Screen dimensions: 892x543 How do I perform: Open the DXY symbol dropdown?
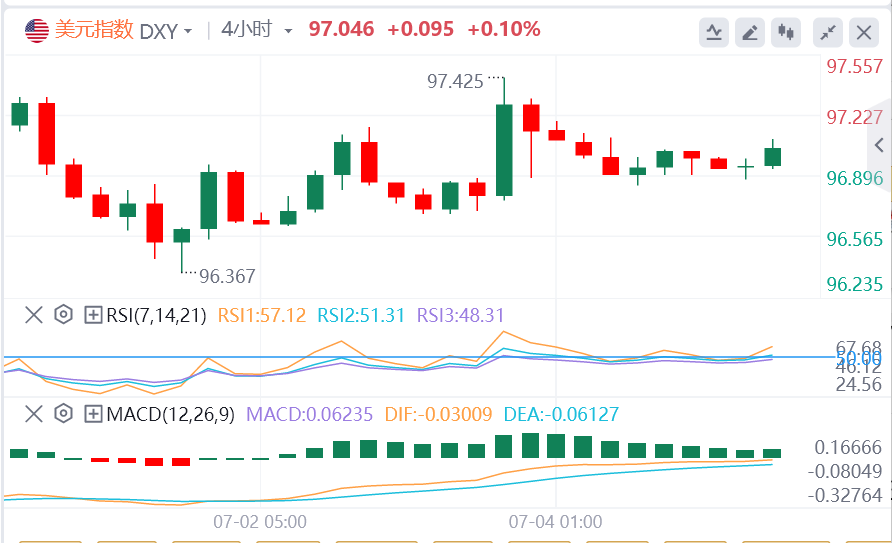[x=165, y=31]
